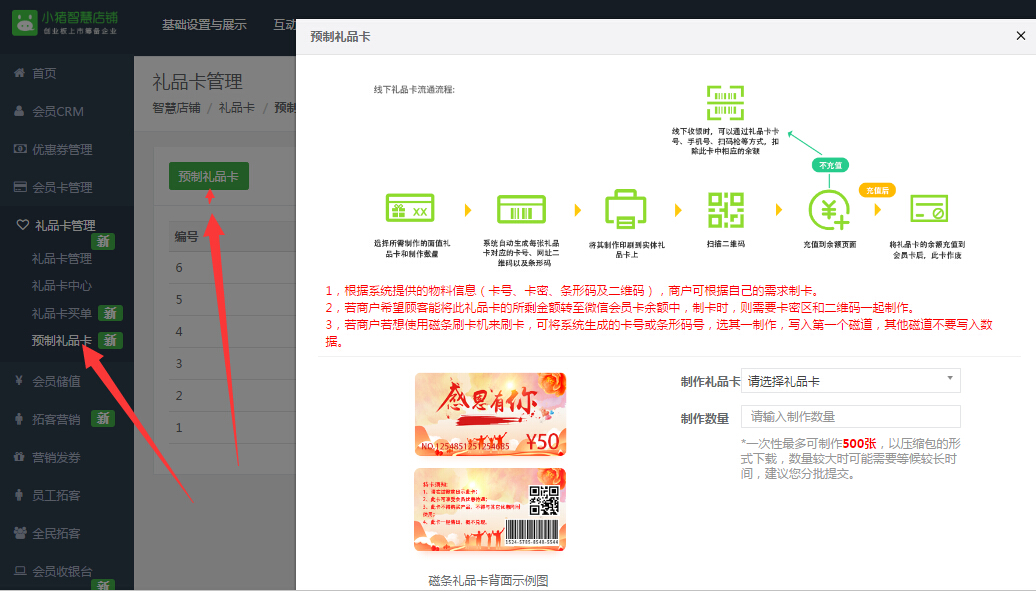Click the yen icon beside 会员储值

(x=20, y=381)
